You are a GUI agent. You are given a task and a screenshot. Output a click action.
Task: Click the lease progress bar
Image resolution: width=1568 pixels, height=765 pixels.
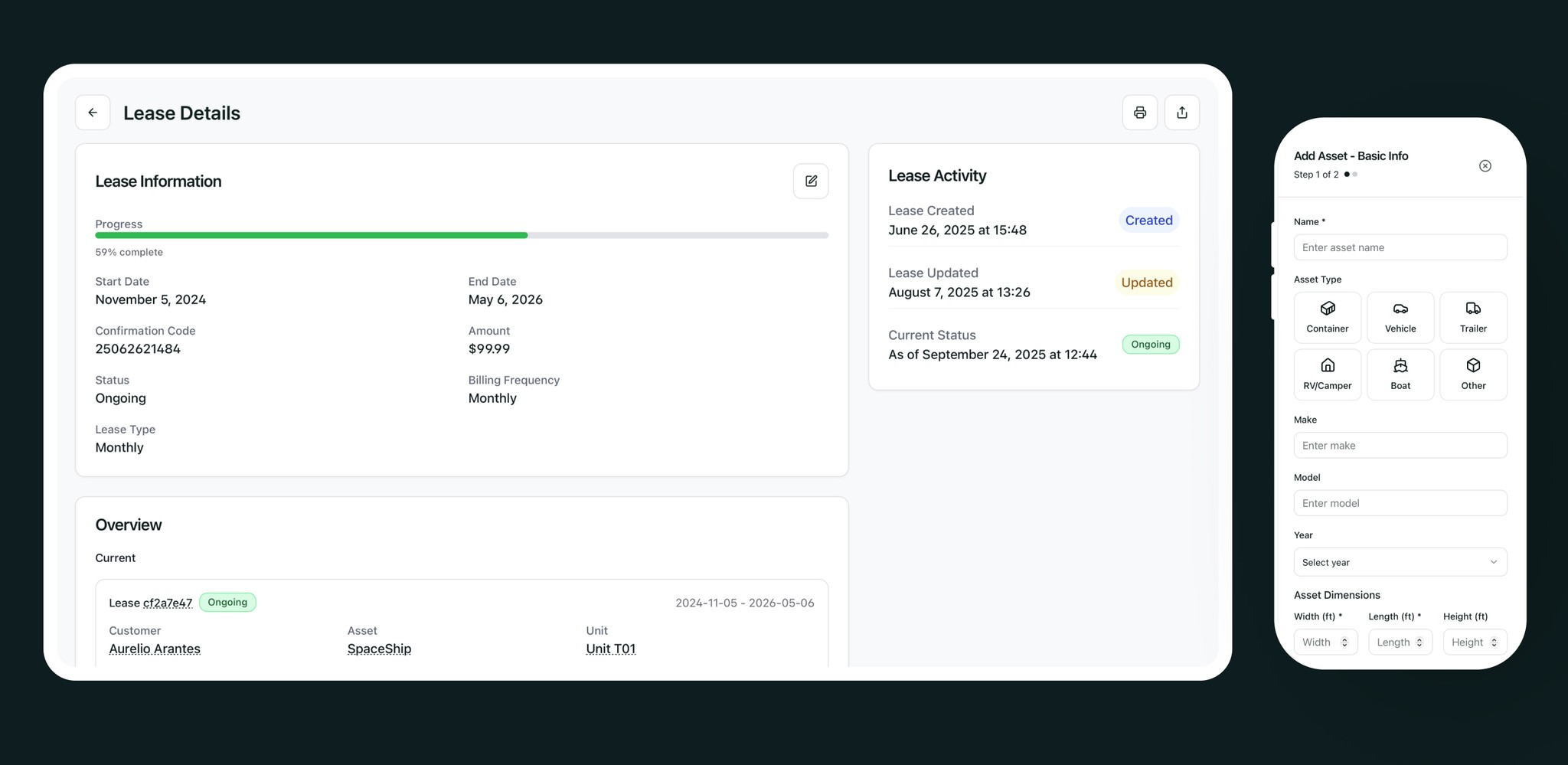[x=462, y=235]
